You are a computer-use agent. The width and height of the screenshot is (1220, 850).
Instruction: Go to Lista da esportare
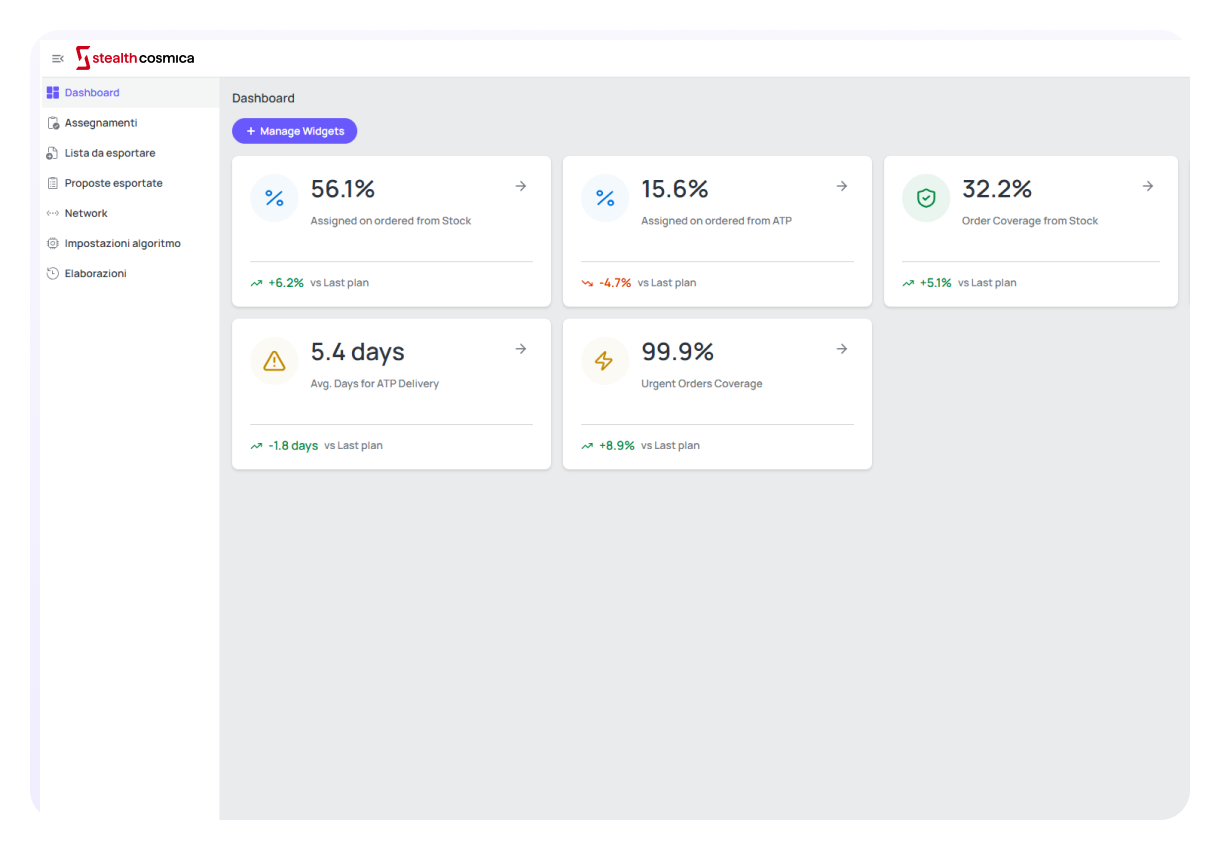coord(110,153)
